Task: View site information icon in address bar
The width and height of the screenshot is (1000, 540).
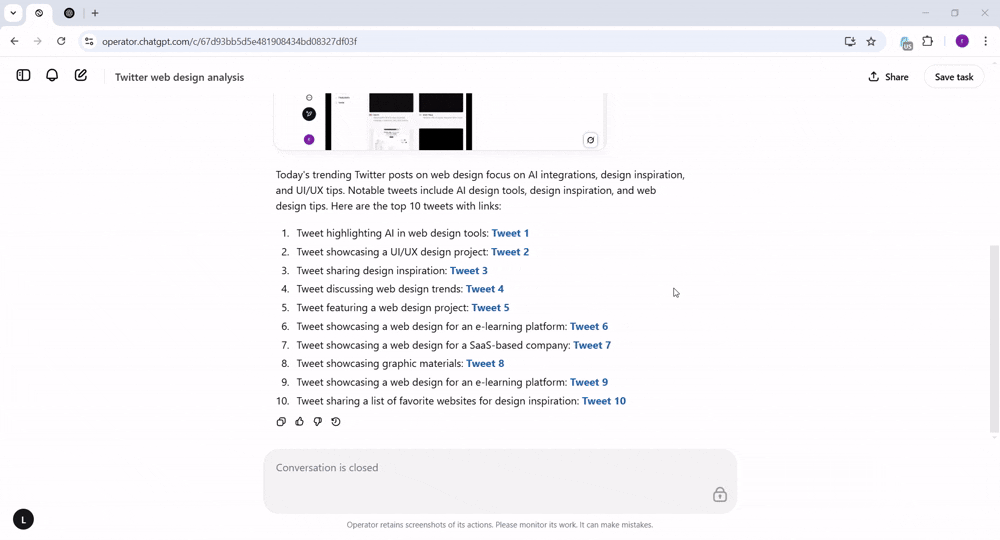Action: [x=89, y=41]
